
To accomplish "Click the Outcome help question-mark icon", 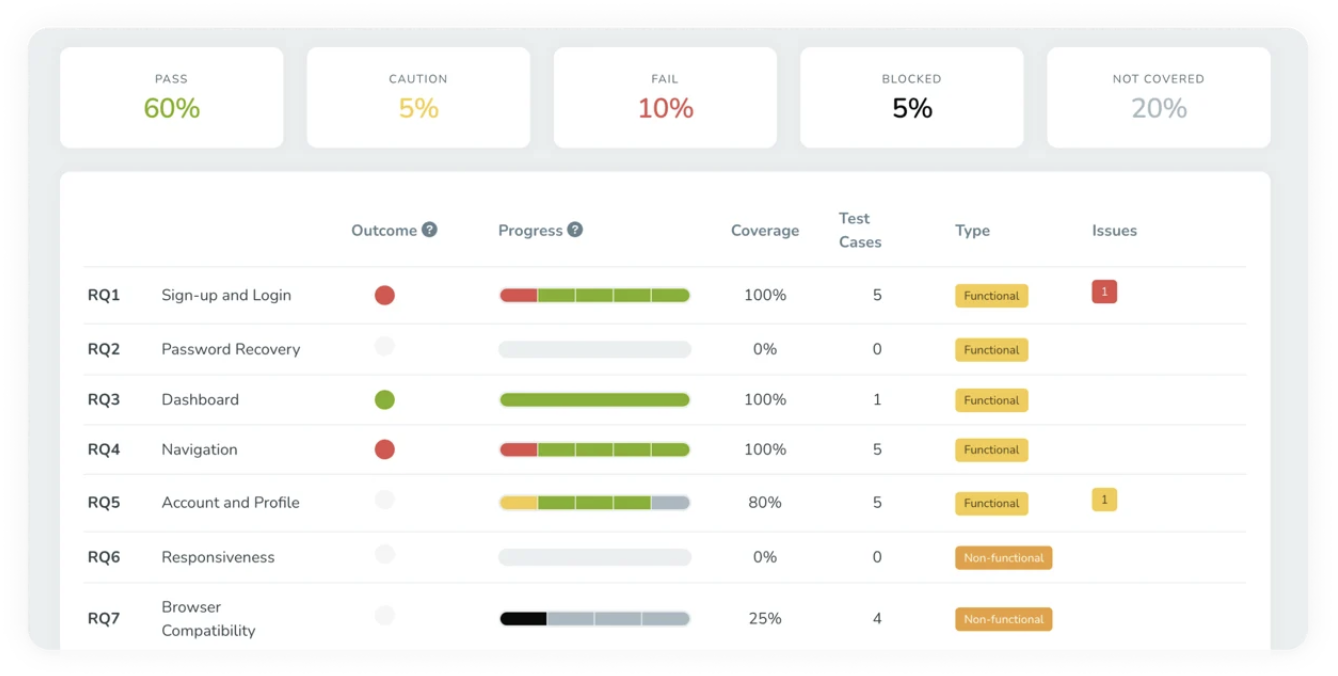I will tap(429, 229).
